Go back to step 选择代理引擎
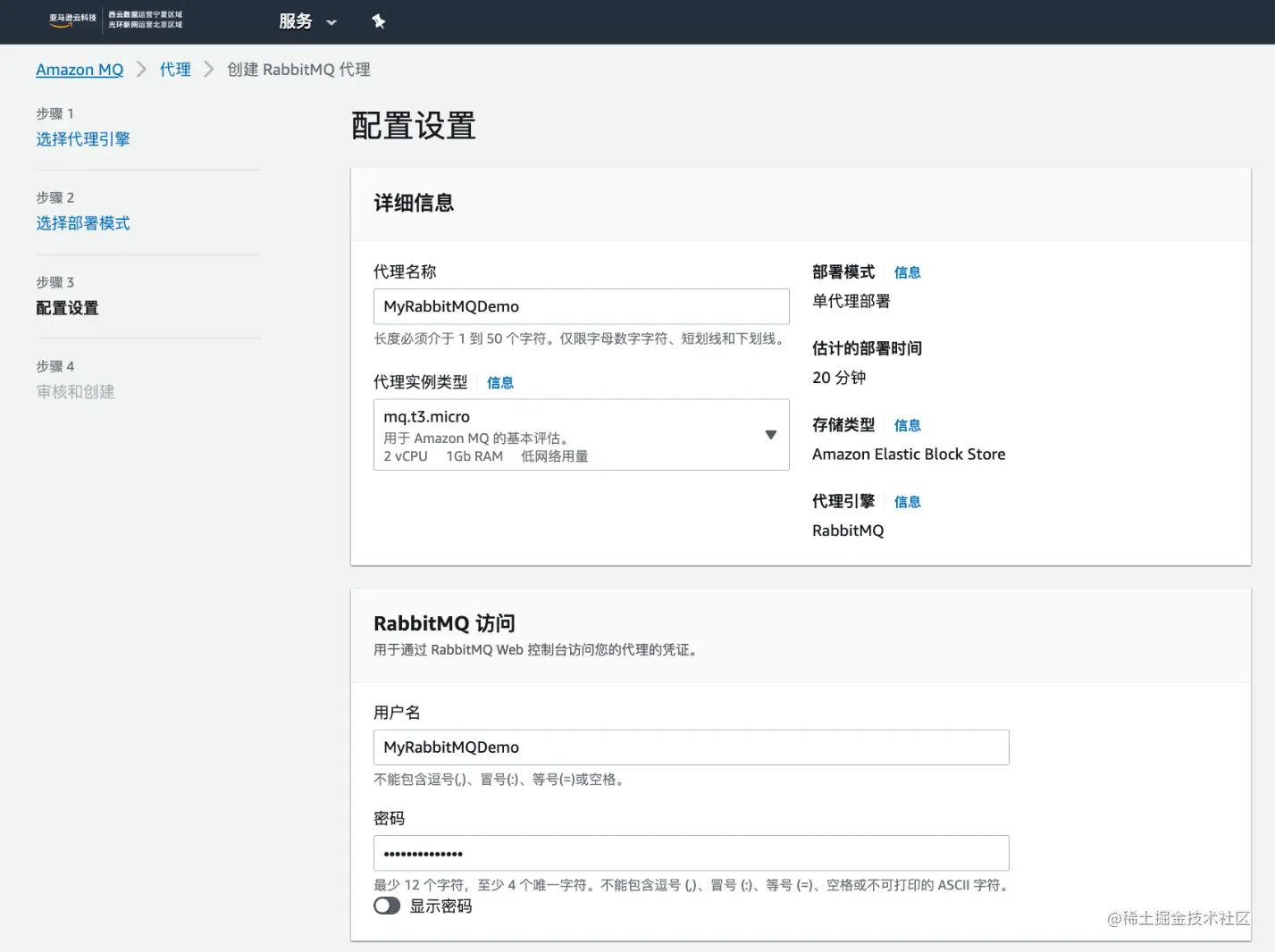Image resolution: width=1275 pixels, height=952 pixels. pyautogui.click(x=83, y=139)
